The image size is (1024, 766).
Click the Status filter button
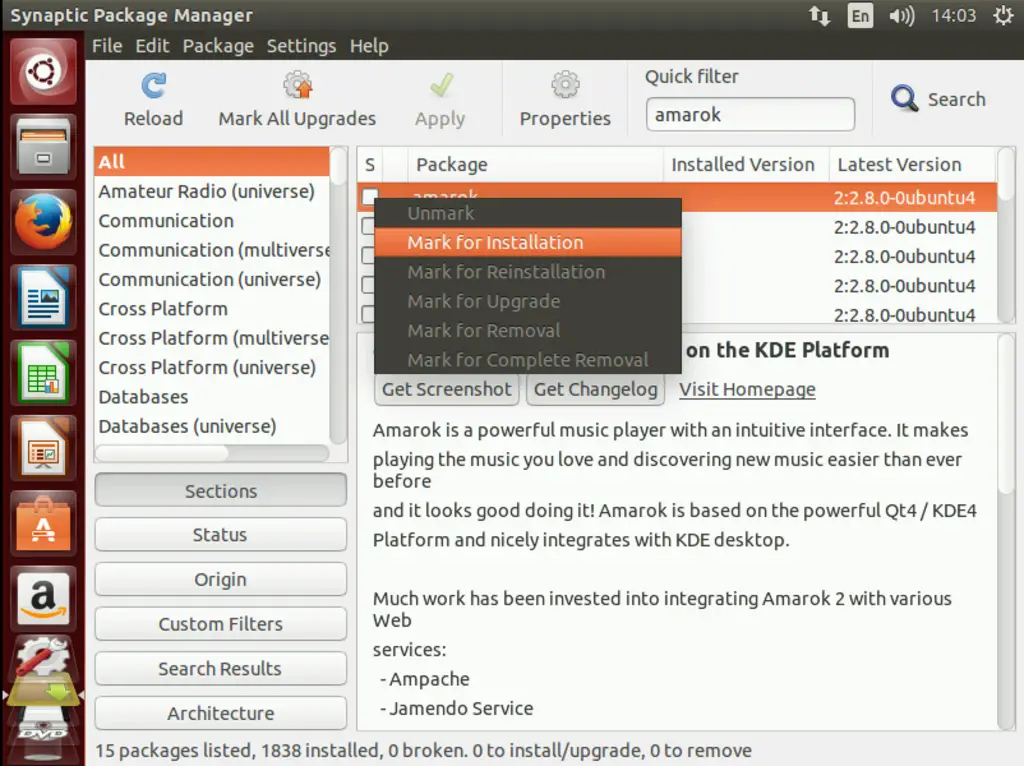click(221, 535)
